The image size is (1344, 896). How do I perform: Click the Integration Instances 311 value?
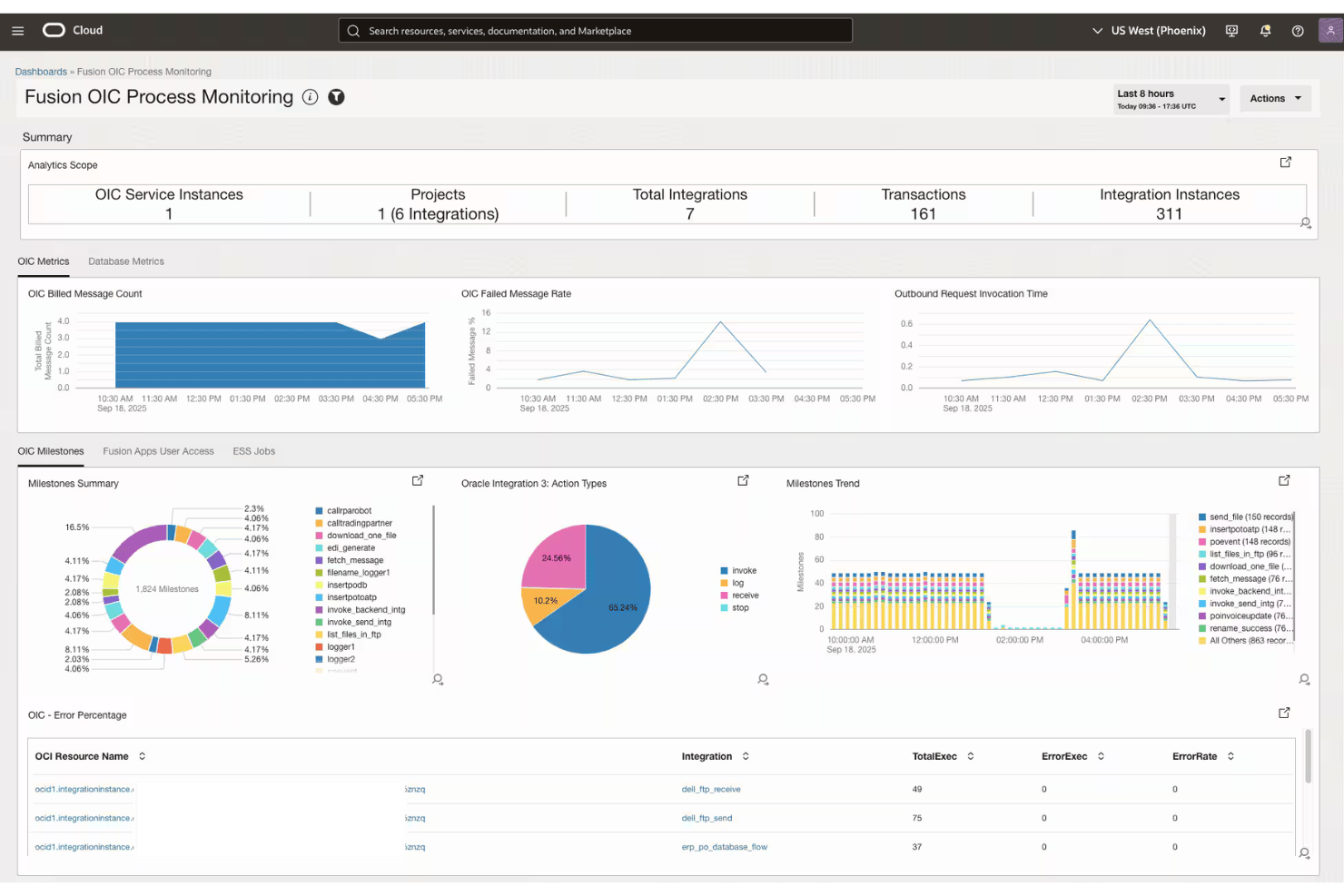pos(1169,214)
